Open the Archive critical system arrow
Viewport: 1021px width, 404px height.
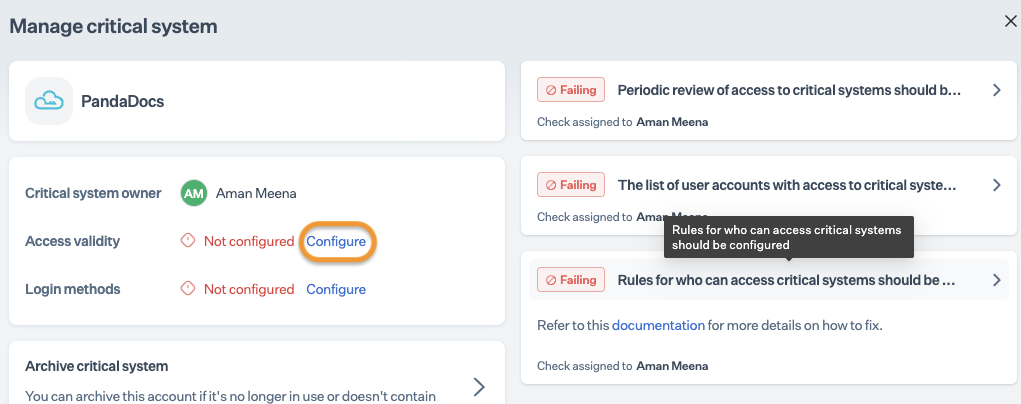pos(479,386)
